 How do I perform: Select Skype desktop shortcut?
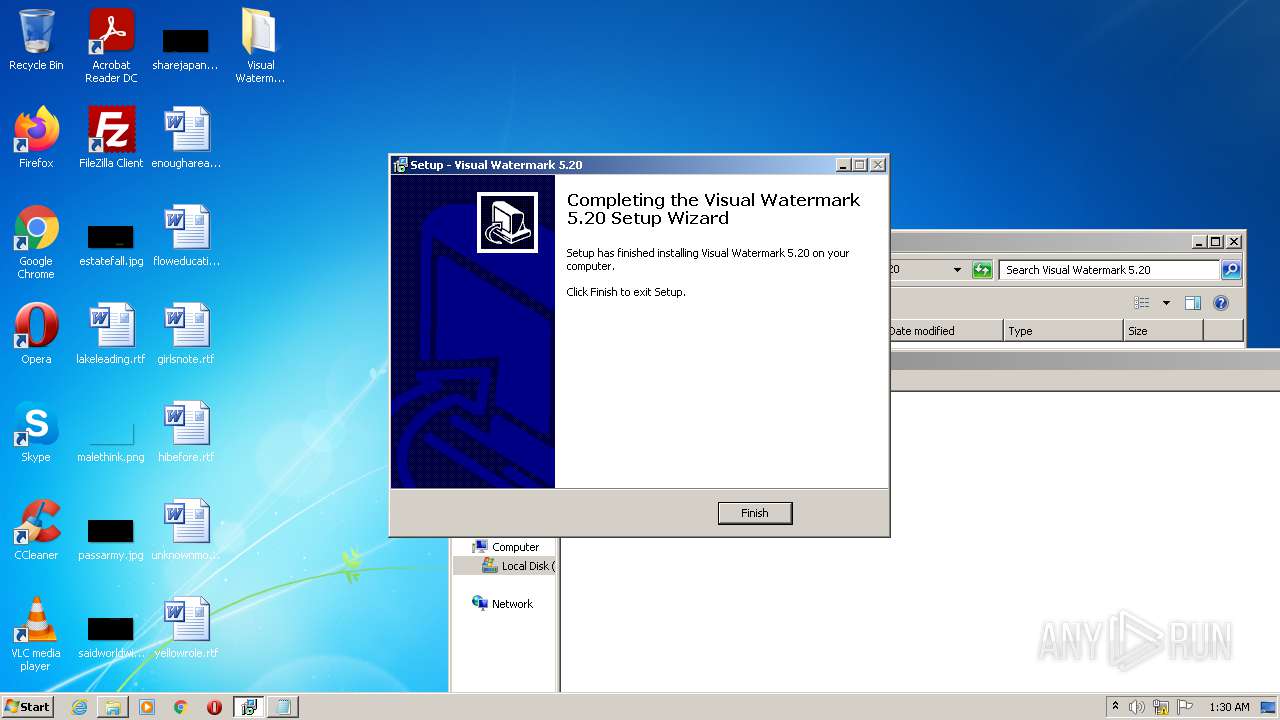(x=36, y=432)
